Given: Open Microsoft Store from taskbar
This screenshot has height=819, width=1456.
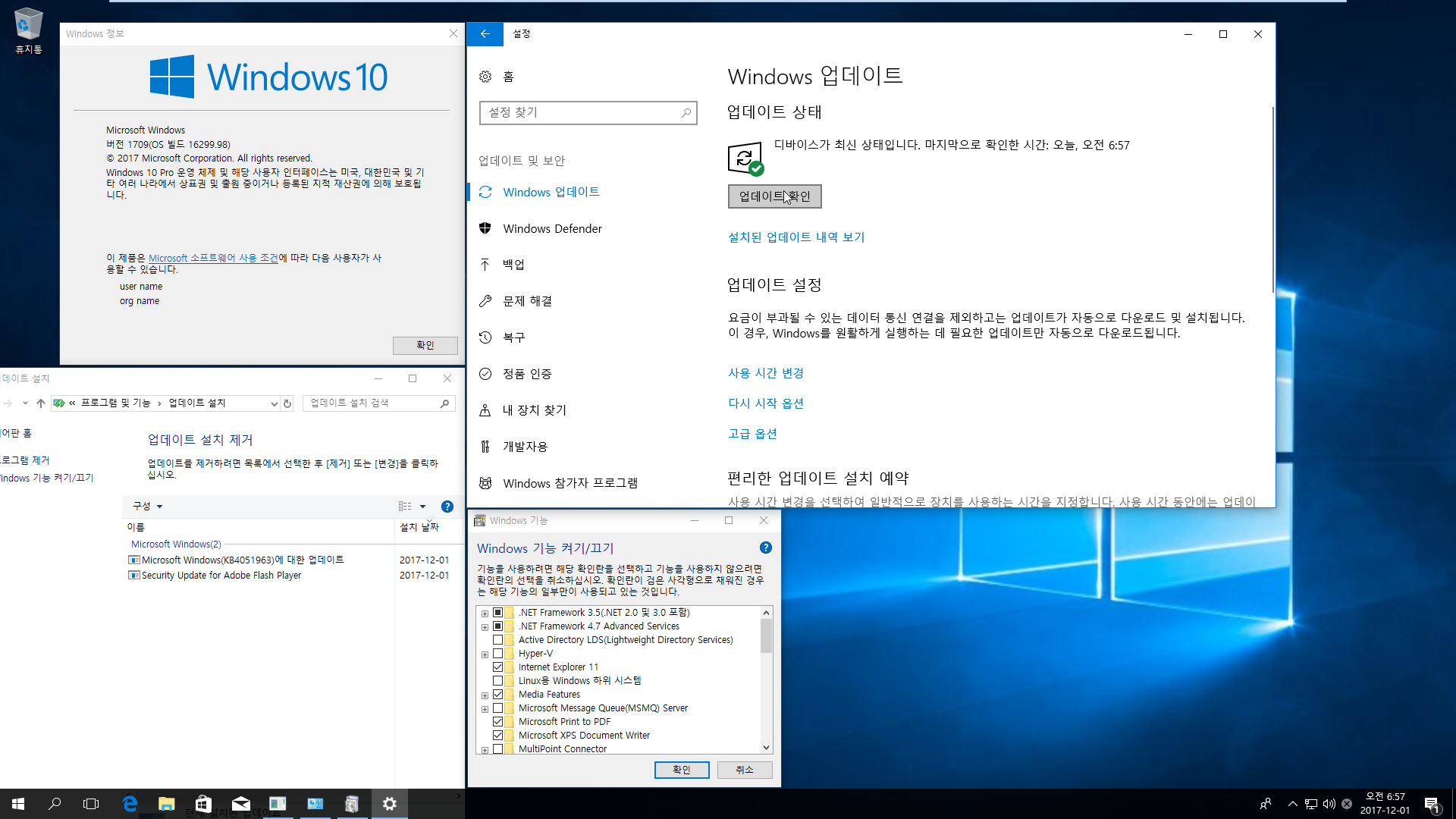Looking at the screenshot, I should click(203, 804).
